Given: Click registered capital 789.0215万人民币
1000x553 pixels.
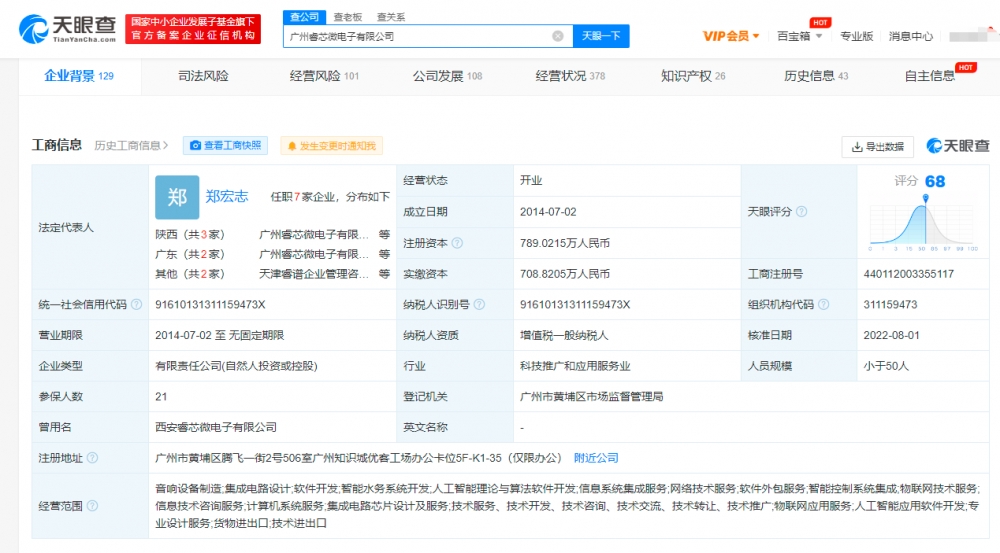Looking at the screenshot, I should point(564,243).
